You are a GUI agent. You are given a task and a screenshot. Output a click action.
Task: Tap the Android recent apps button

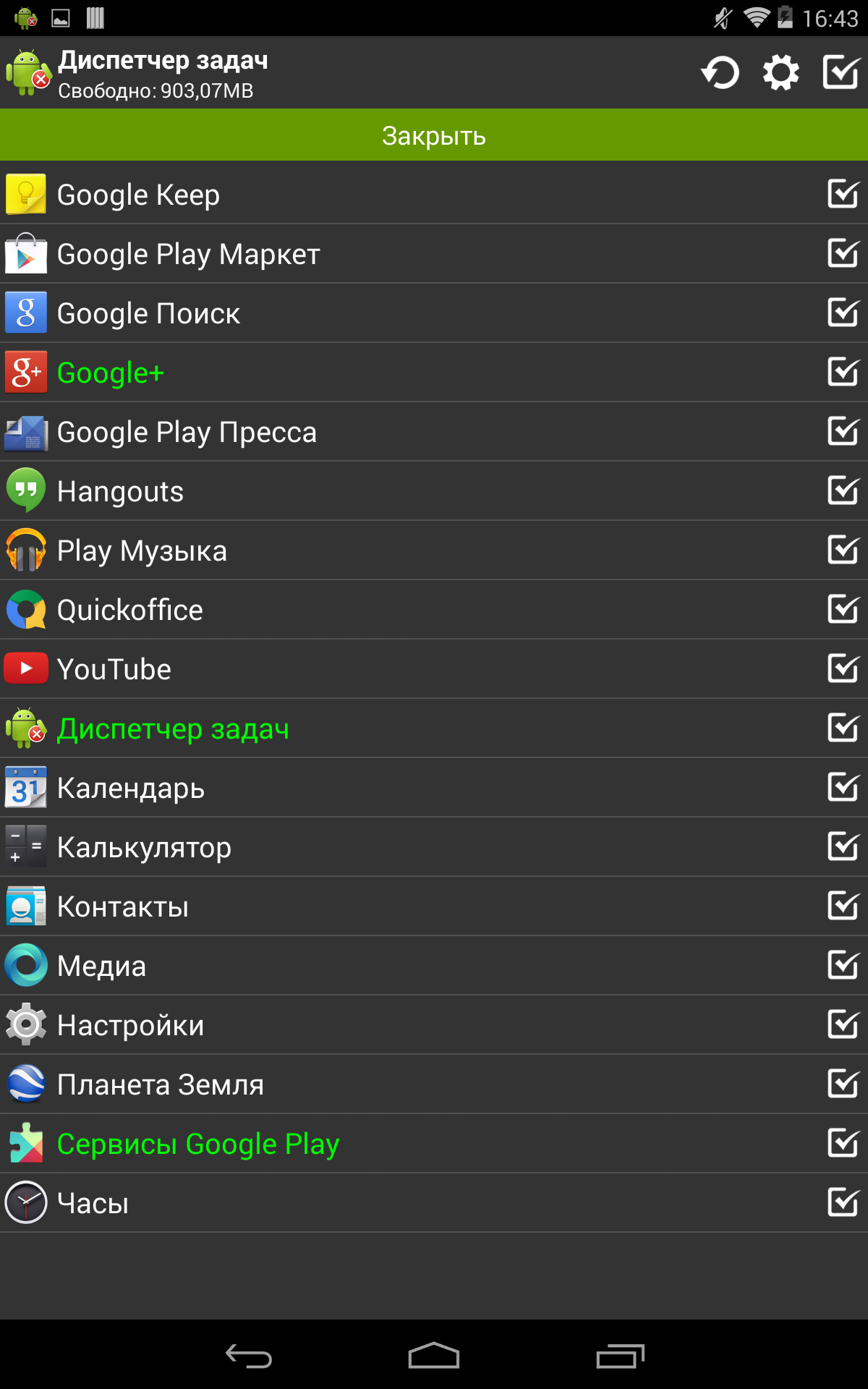tap(620, 1356)
